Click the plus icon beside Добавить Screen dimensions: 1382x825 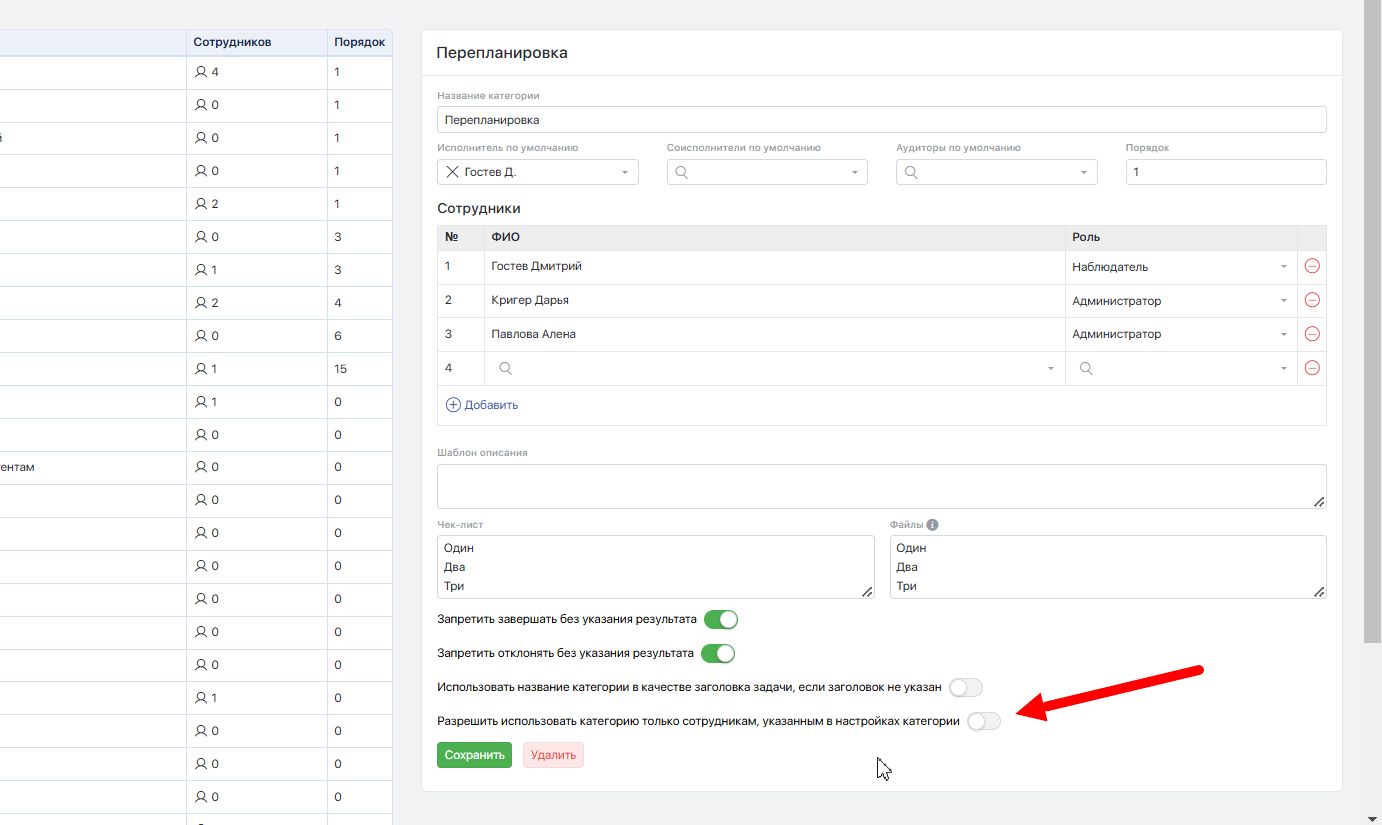pos(453,405)
